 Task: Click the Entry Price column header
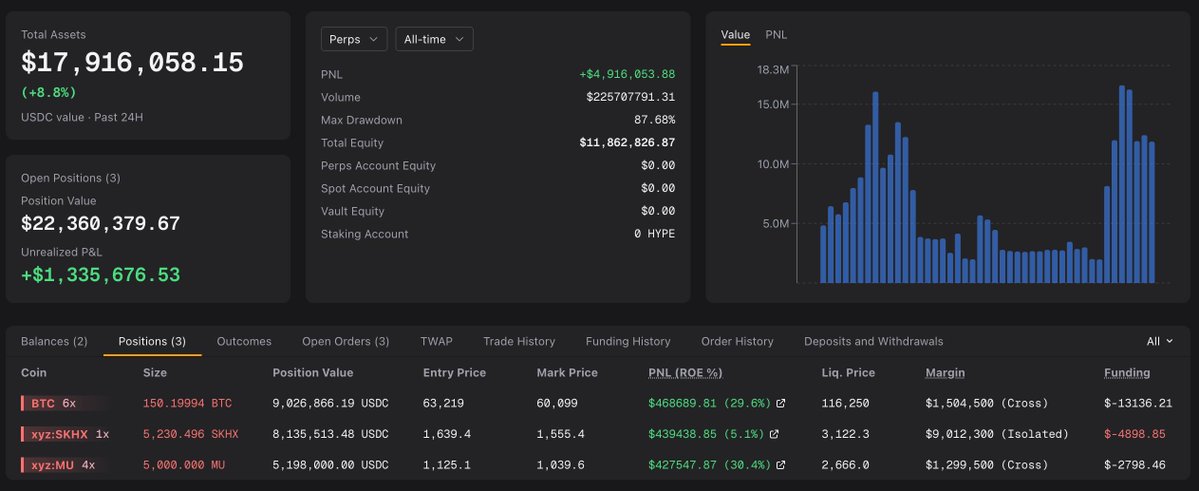click(454, 372)
